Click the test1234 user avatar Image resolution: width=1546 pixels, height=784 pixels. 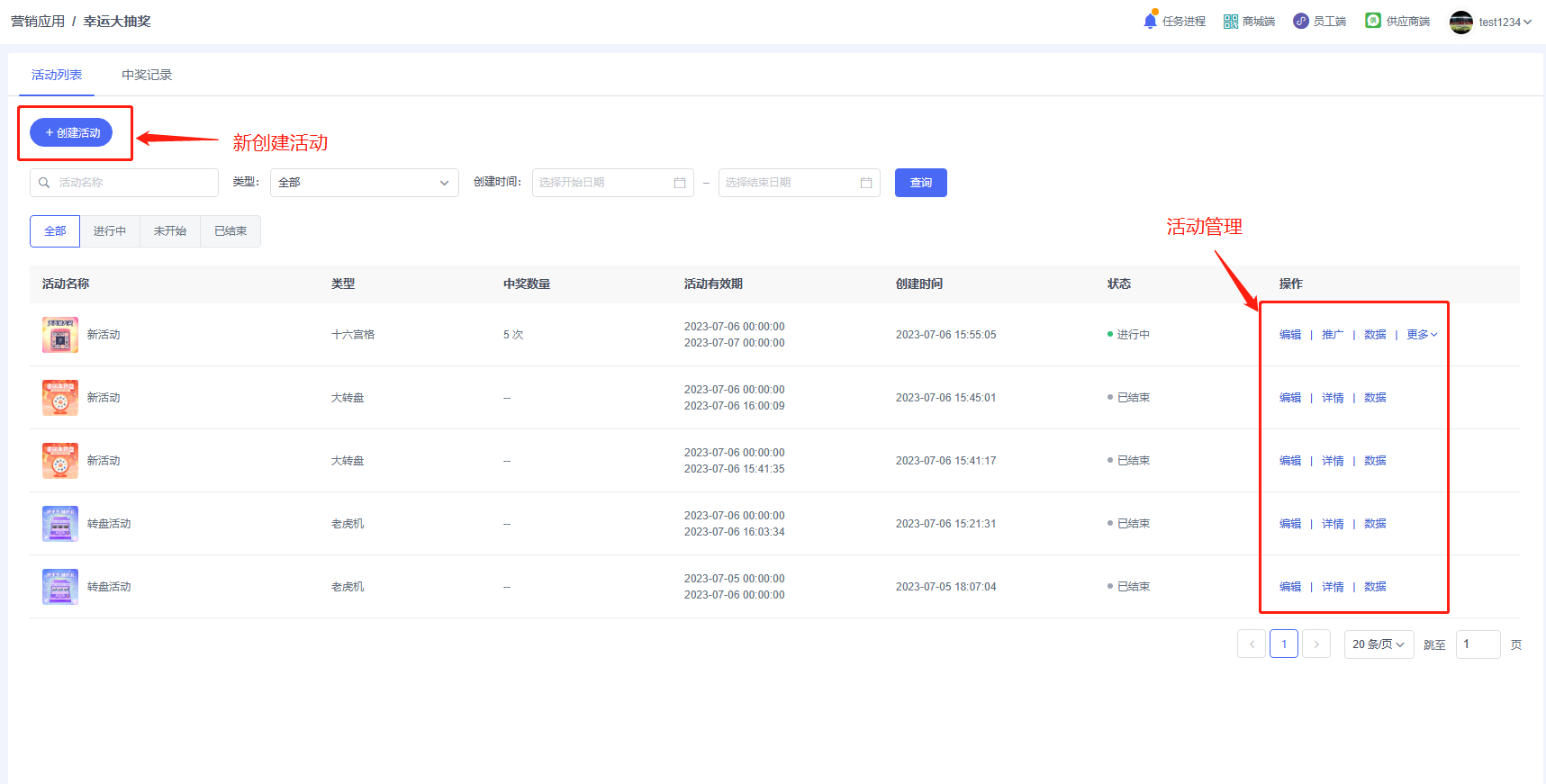pos(1460,23)
